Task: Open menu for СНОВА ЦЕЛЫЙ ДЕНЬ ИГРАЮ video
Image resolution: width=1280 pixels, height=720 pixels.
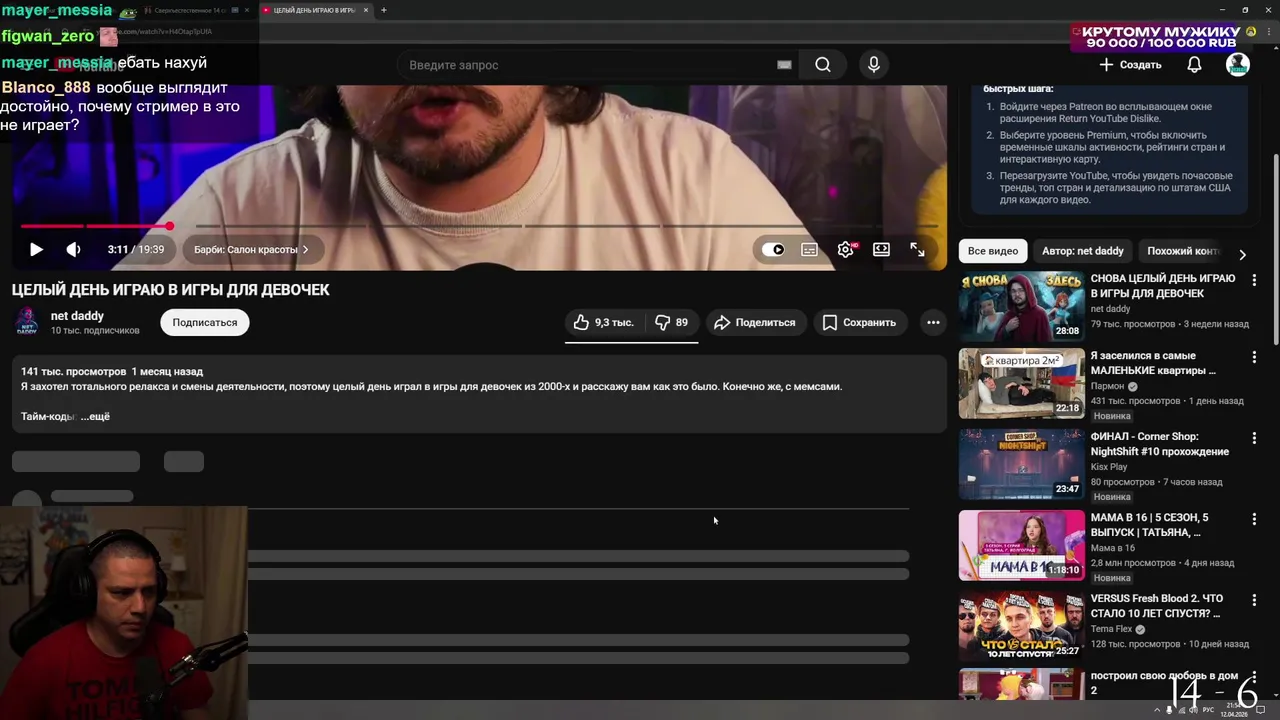Action: pos(1254,279)
